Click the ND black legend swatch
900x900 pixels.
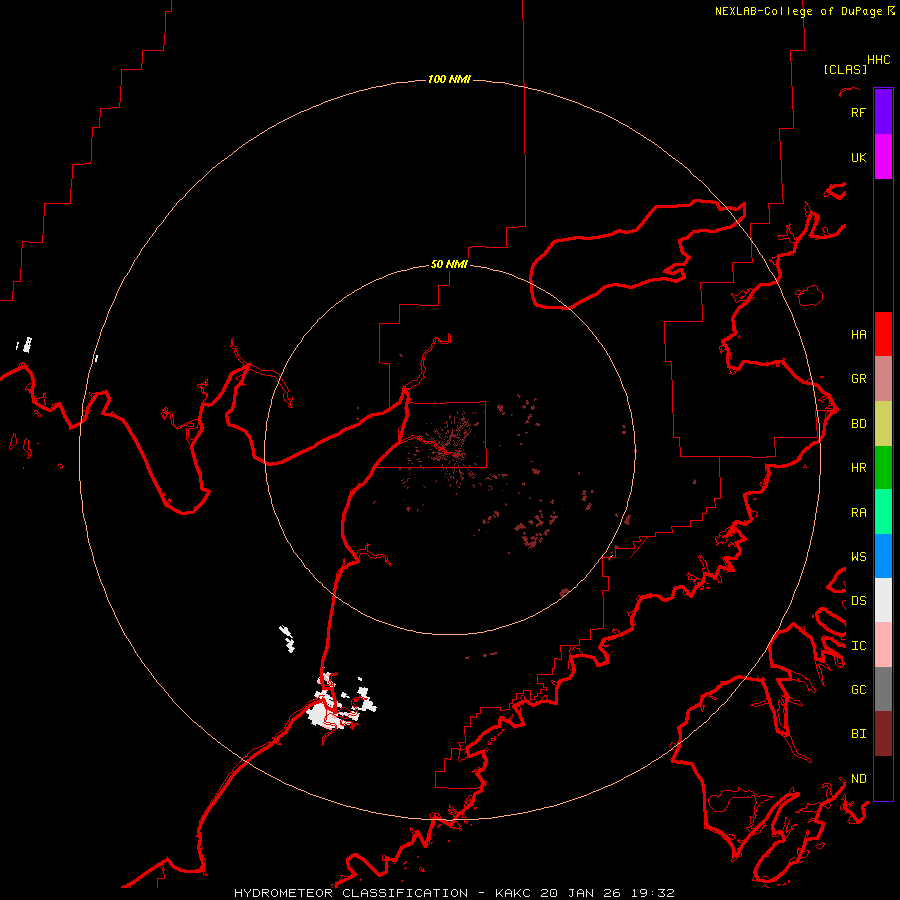[883, 778]
